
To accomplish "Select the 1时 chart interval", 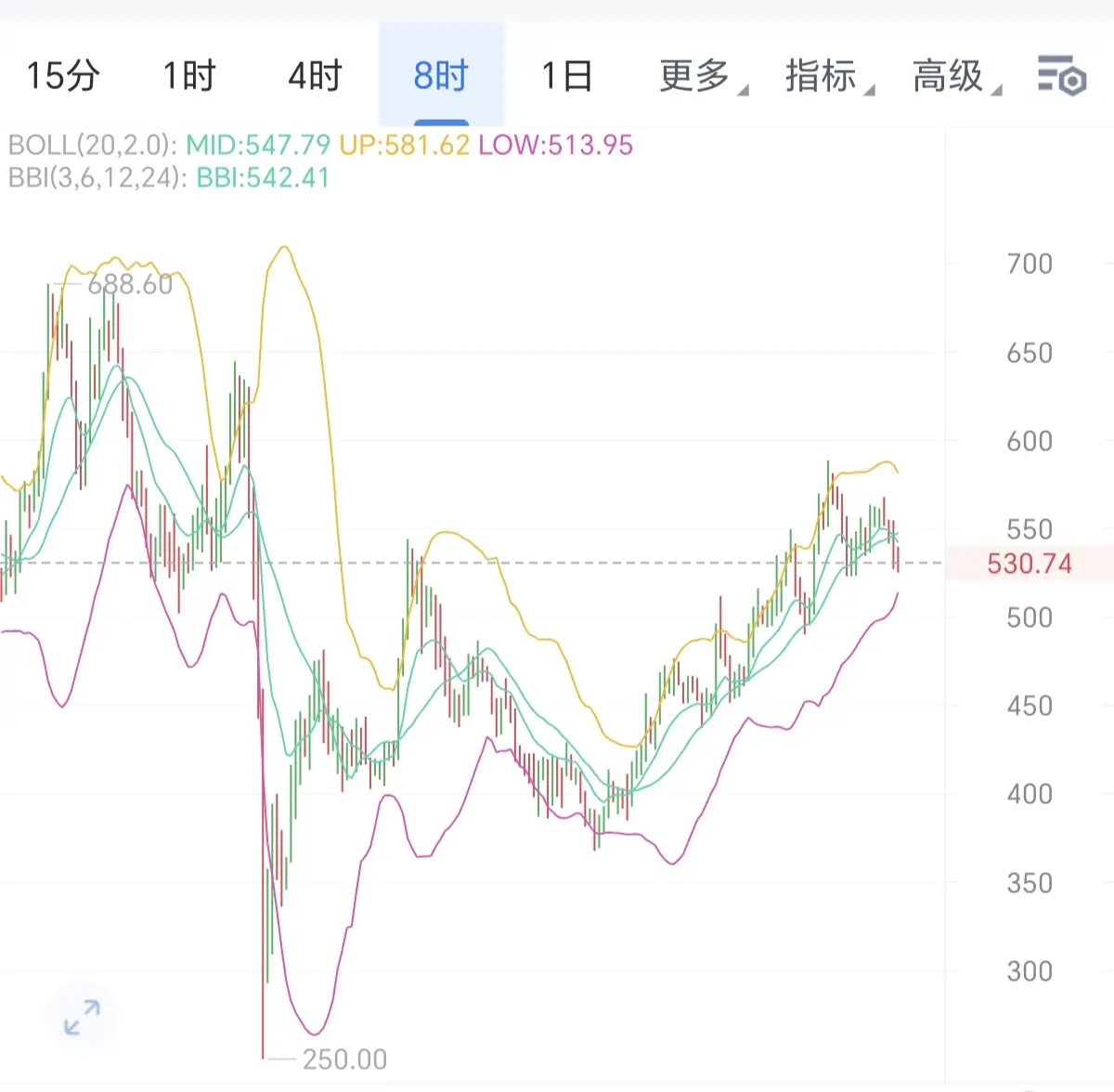I will [x=189, y=75].
